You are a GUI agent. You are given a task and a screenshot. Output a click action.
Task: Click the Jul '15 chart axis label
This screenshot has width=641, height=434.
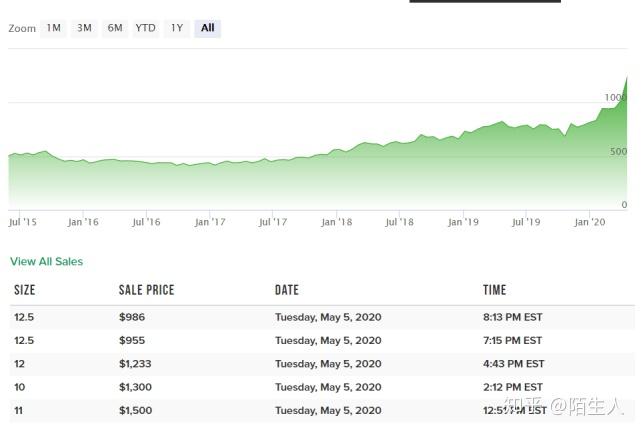pos(24,222)
